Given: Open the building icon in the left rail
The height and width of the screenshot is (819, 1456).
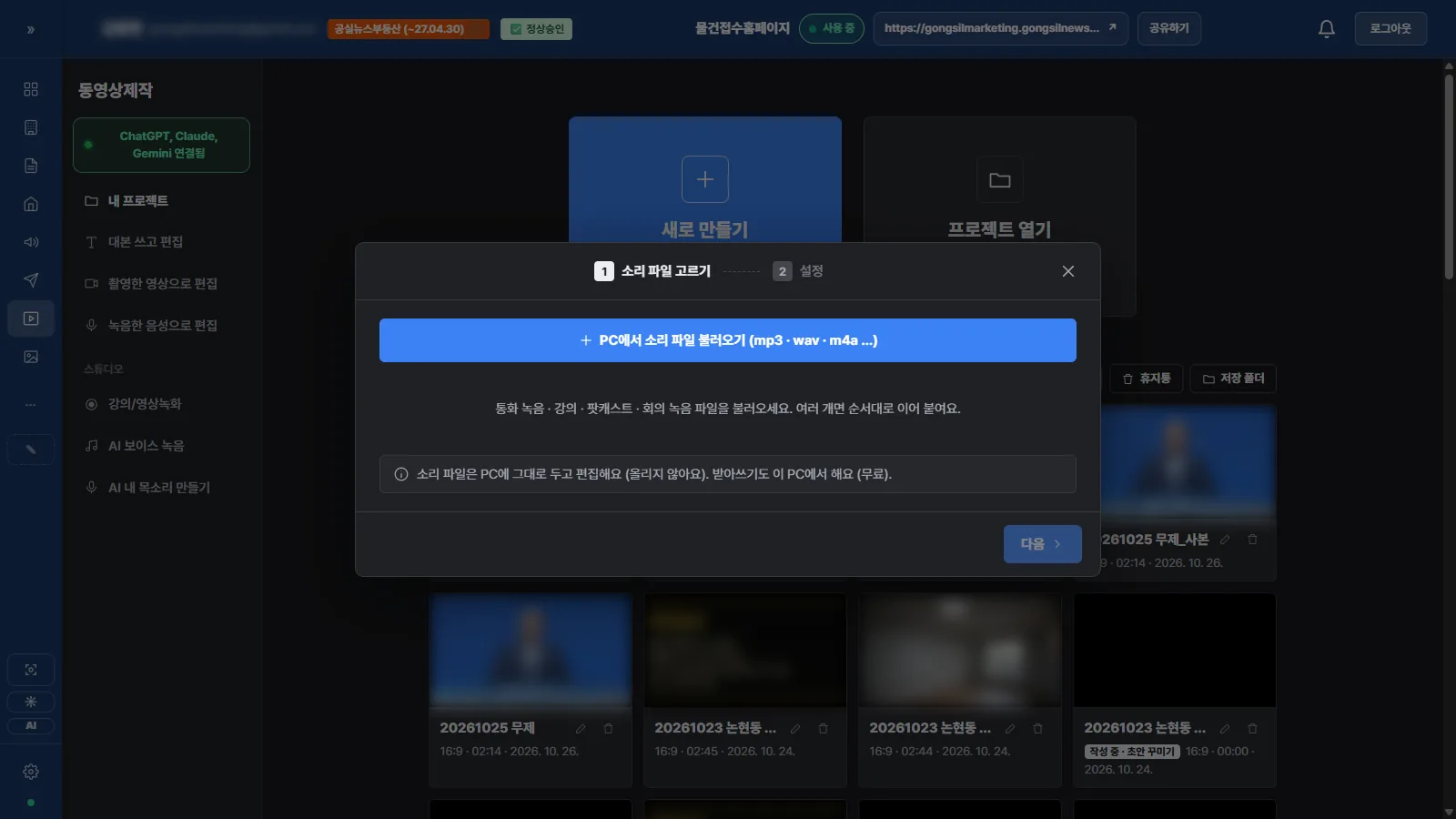Looking at the screenshot, I should tap(31, 127).
